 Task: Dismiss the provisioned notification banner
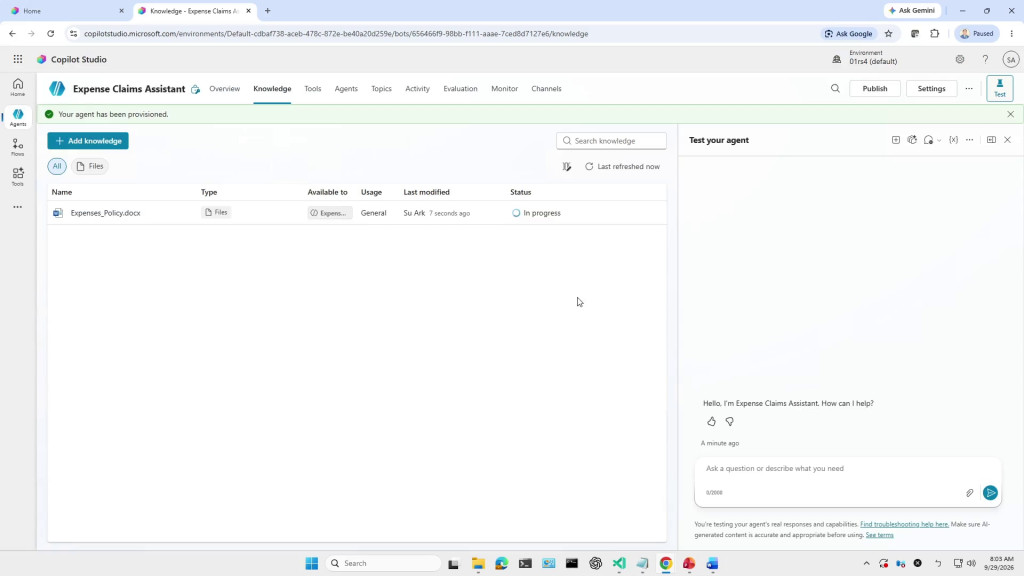pos(1010,114)
